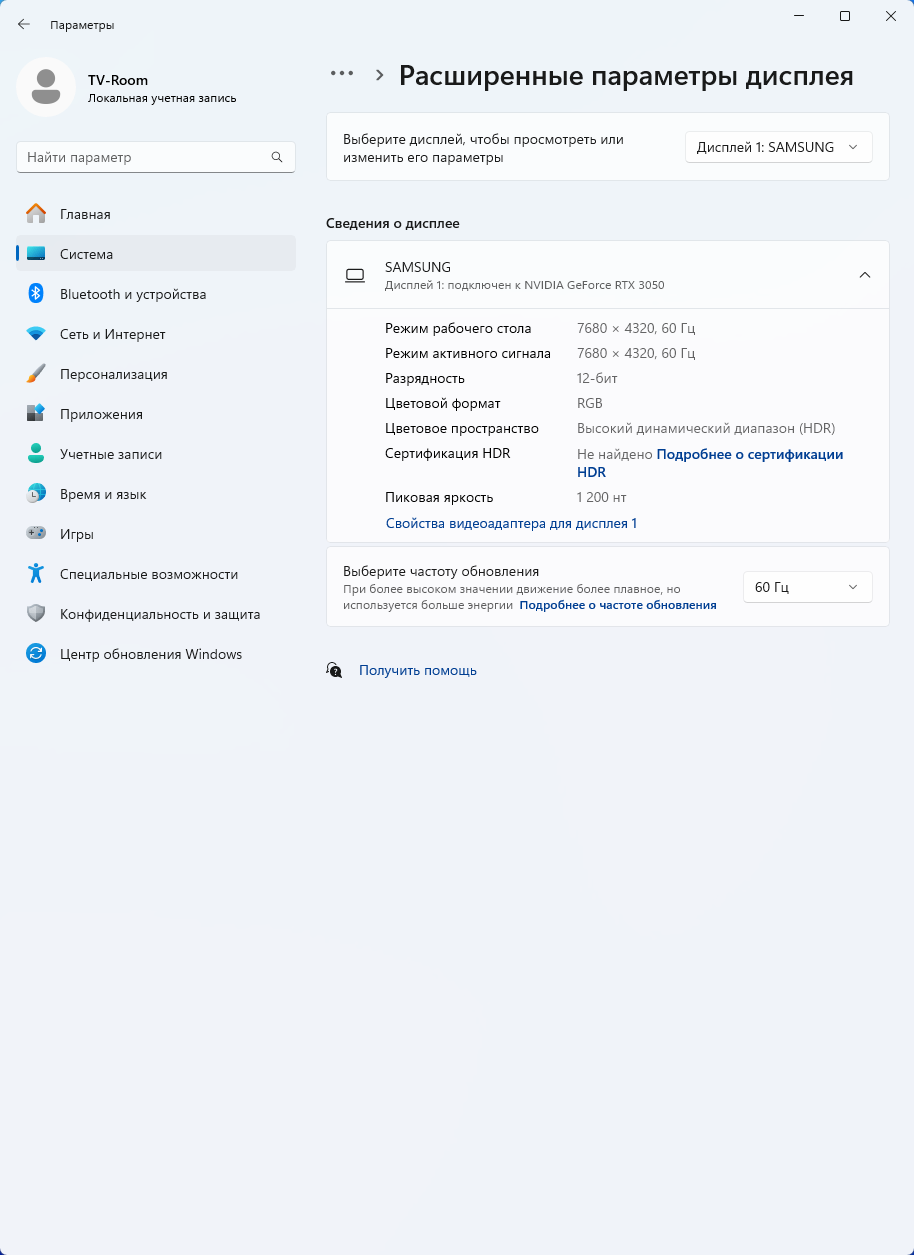The height and width of the screenshot is (1255, 914).
Task: Click the Центр обновления Windows icon
Action: 36,654
